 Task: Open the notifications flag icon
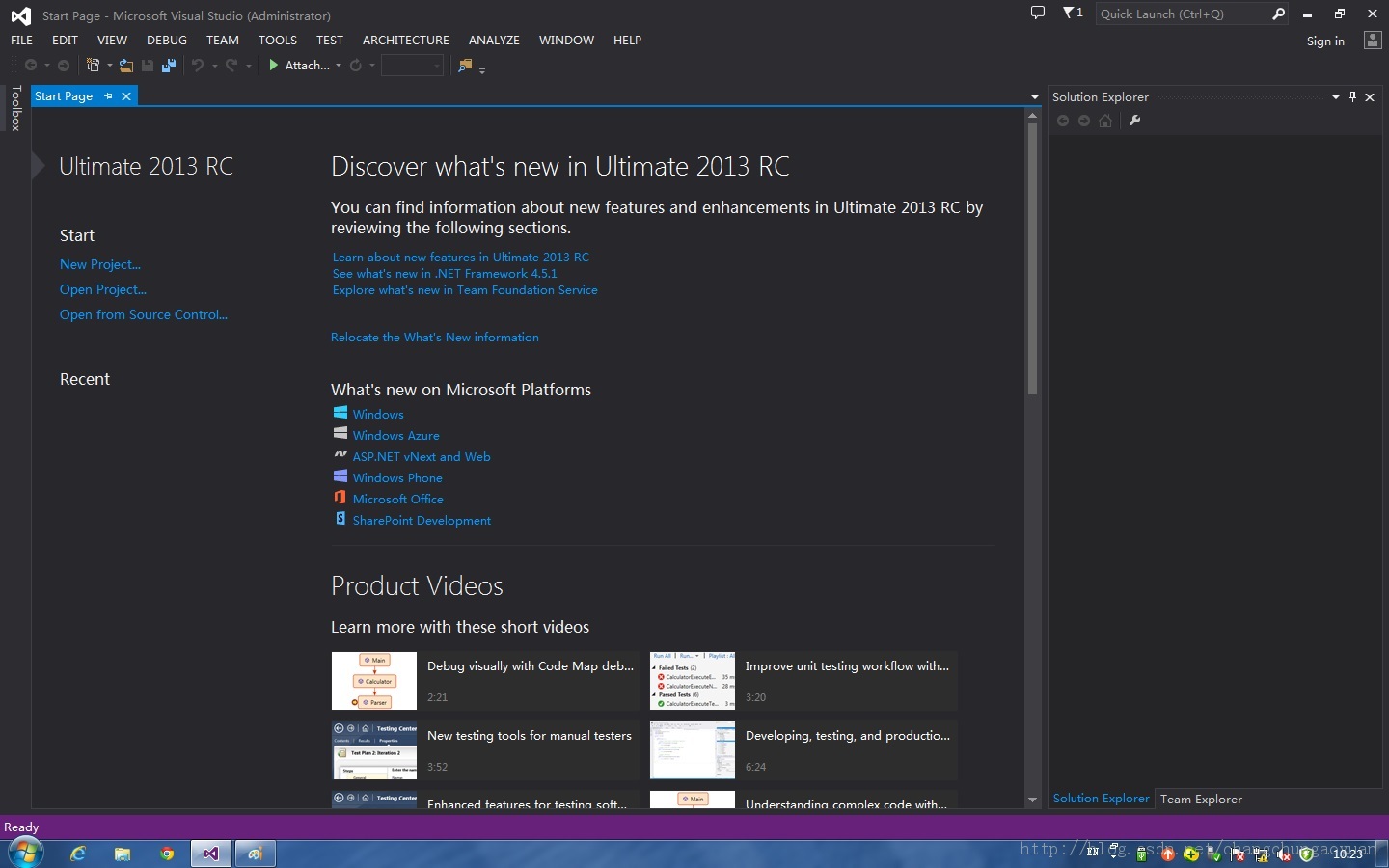pos(1073,14)
